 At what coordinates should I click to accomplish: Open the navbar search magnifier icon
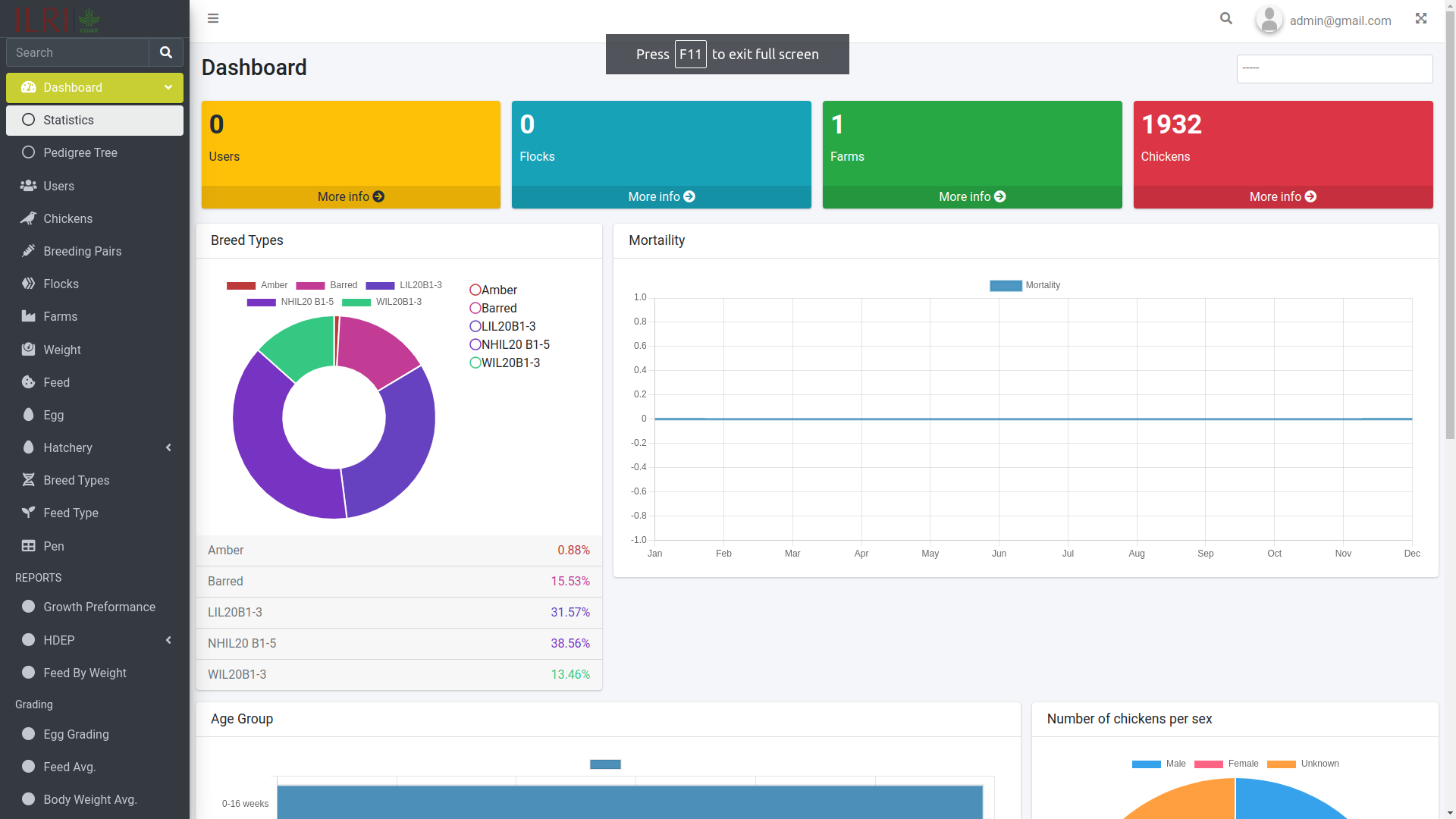(1226, 18)
